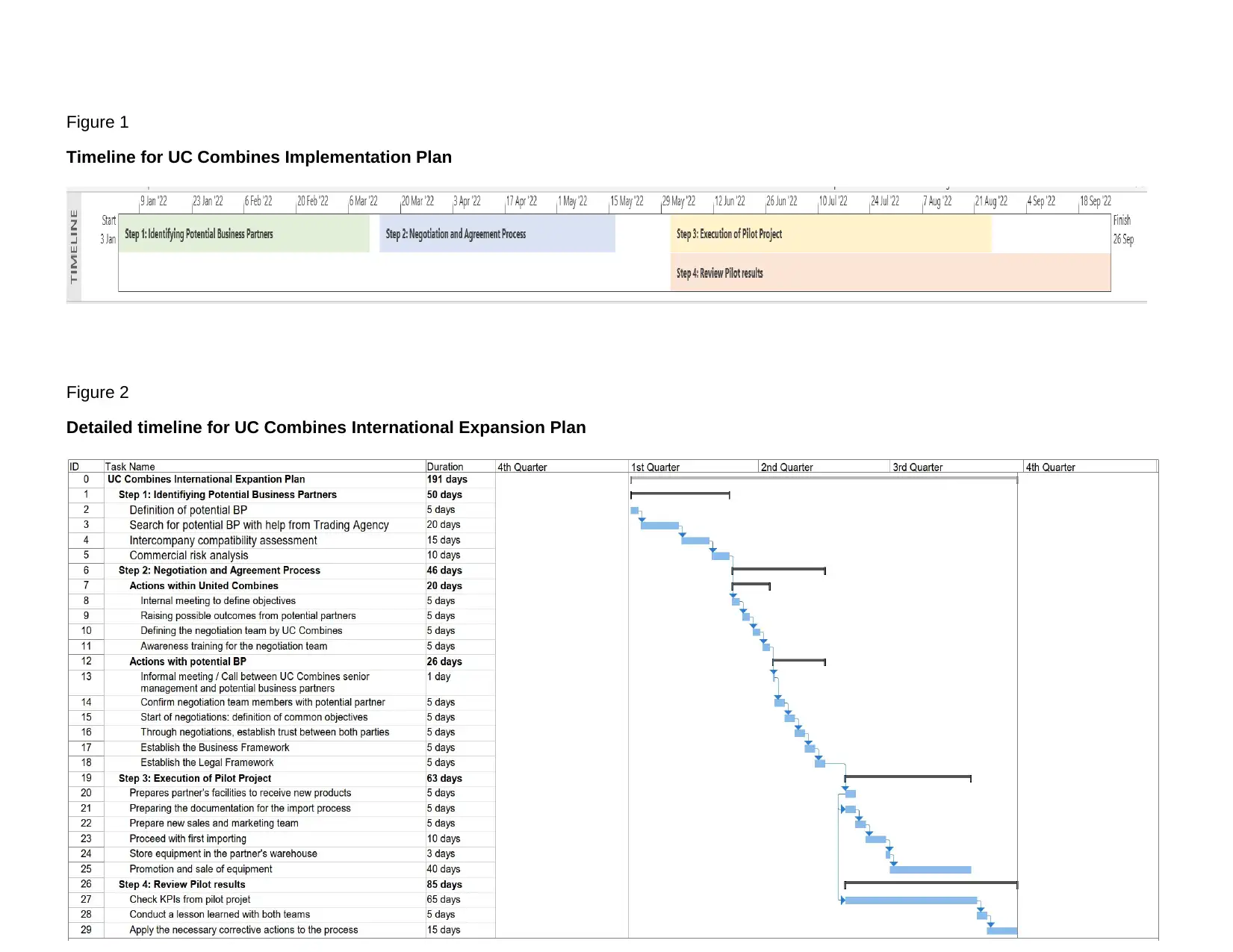The image size is (1233, 952).
Task: Select row 'Step 4: Review Pilot results'
Action: tap(282, 885)
